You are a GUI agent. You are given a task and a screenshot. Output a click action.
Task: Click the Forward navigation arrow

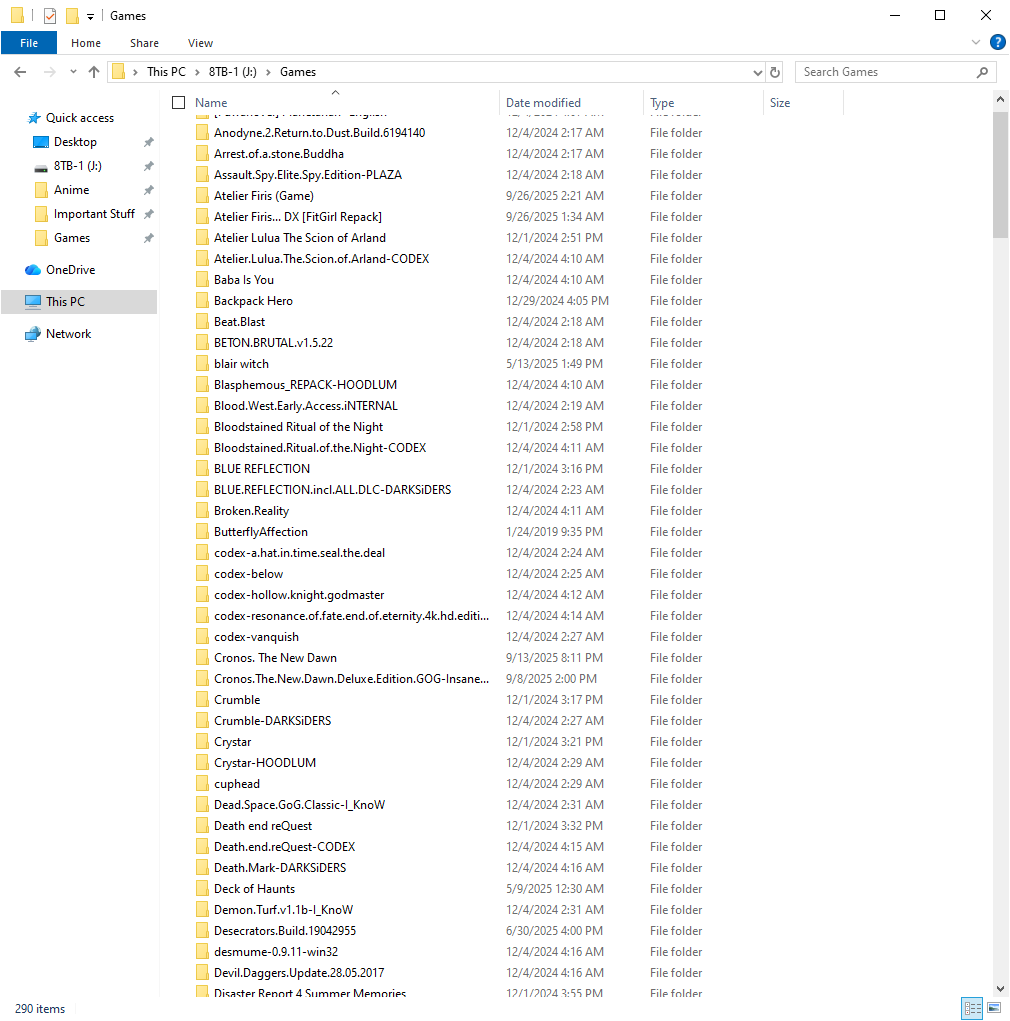[49, 72]
